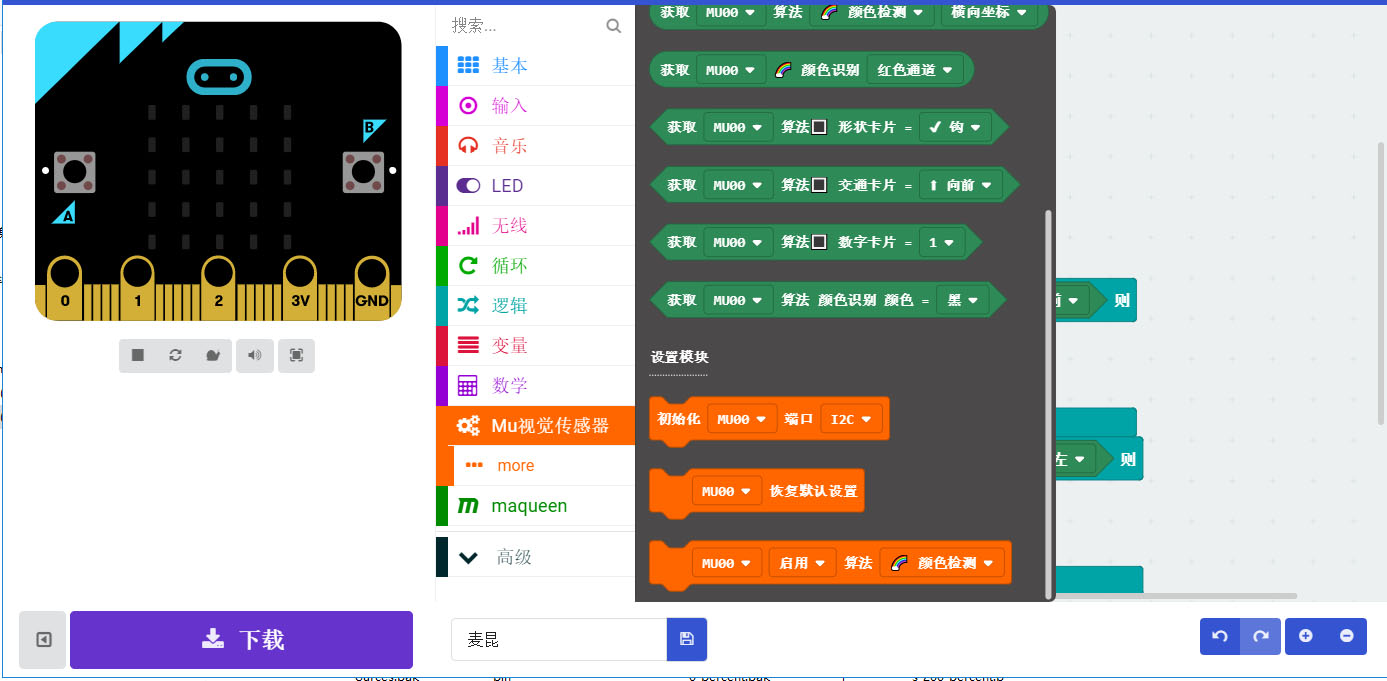
Task: Expand the 高级 advanced section
Action: pos(535,557)
